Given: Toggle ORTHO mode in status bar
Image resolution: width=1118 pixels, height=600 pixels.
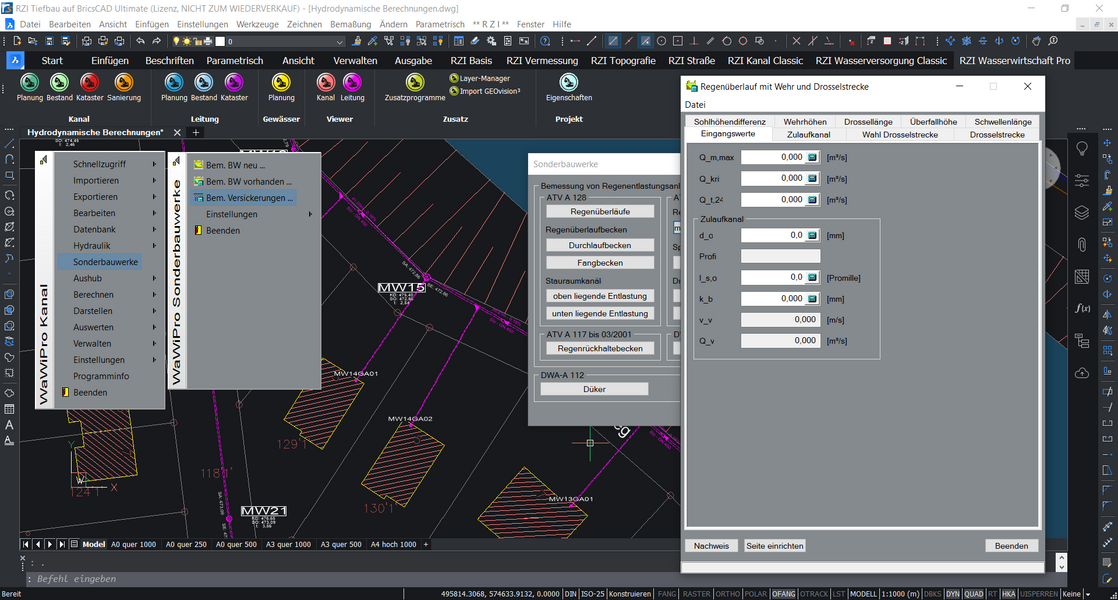Looking at the screenshot, I should (x=726, y=594).
